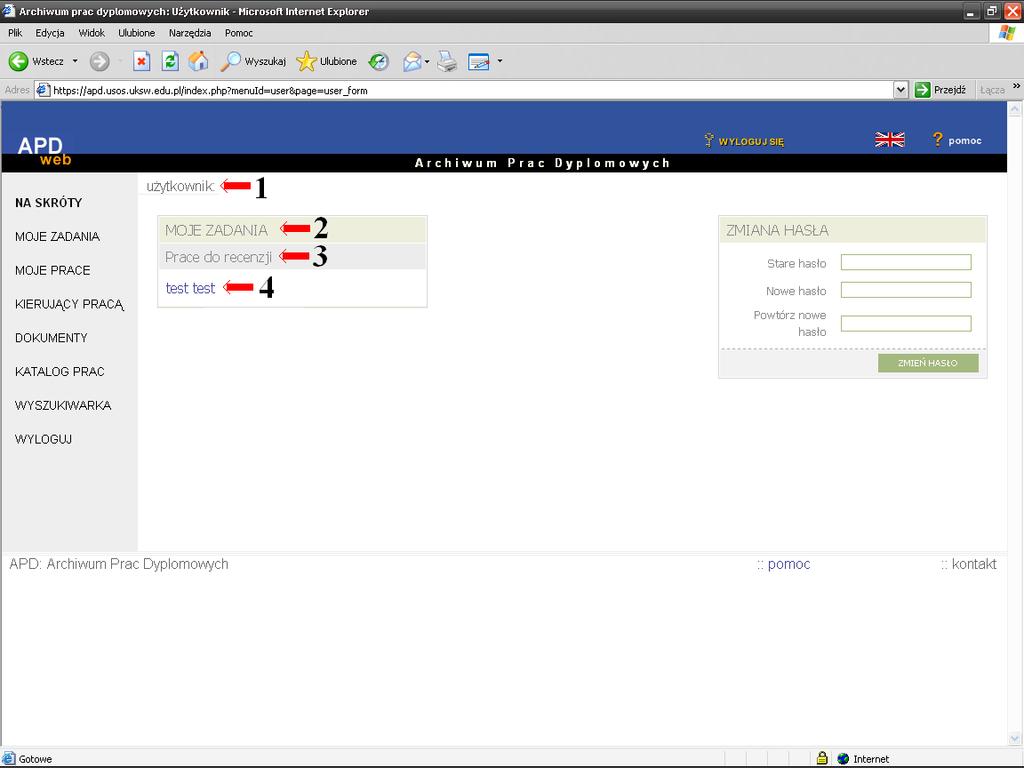Open the Narzędzia menu
This screenshot has height=768, width=1024.
click(x=189, y=33)
